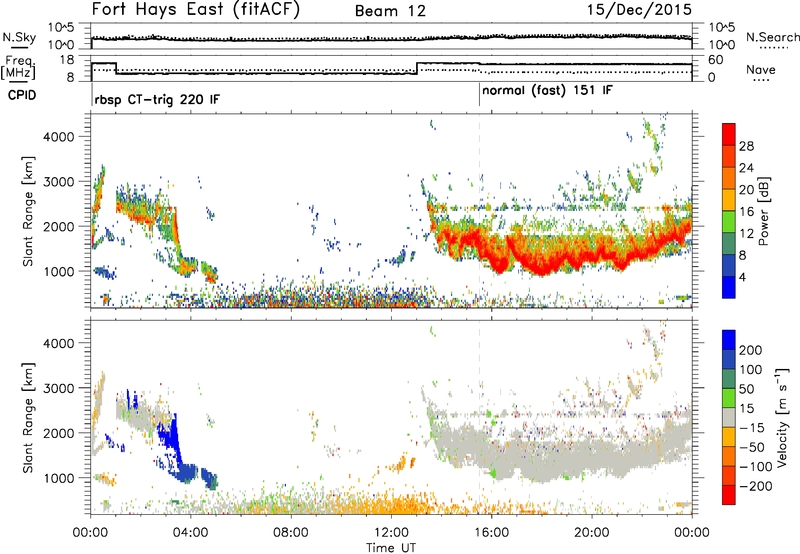Click the "4" tick on the Power color bar

pos(743,277)
